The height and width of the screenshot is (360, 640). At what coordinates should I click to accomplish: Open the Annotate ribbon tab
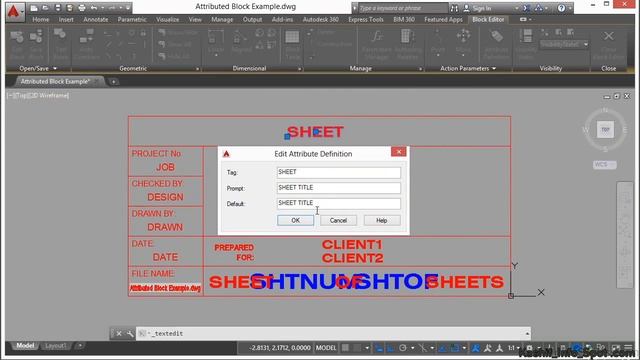point(96,19)
